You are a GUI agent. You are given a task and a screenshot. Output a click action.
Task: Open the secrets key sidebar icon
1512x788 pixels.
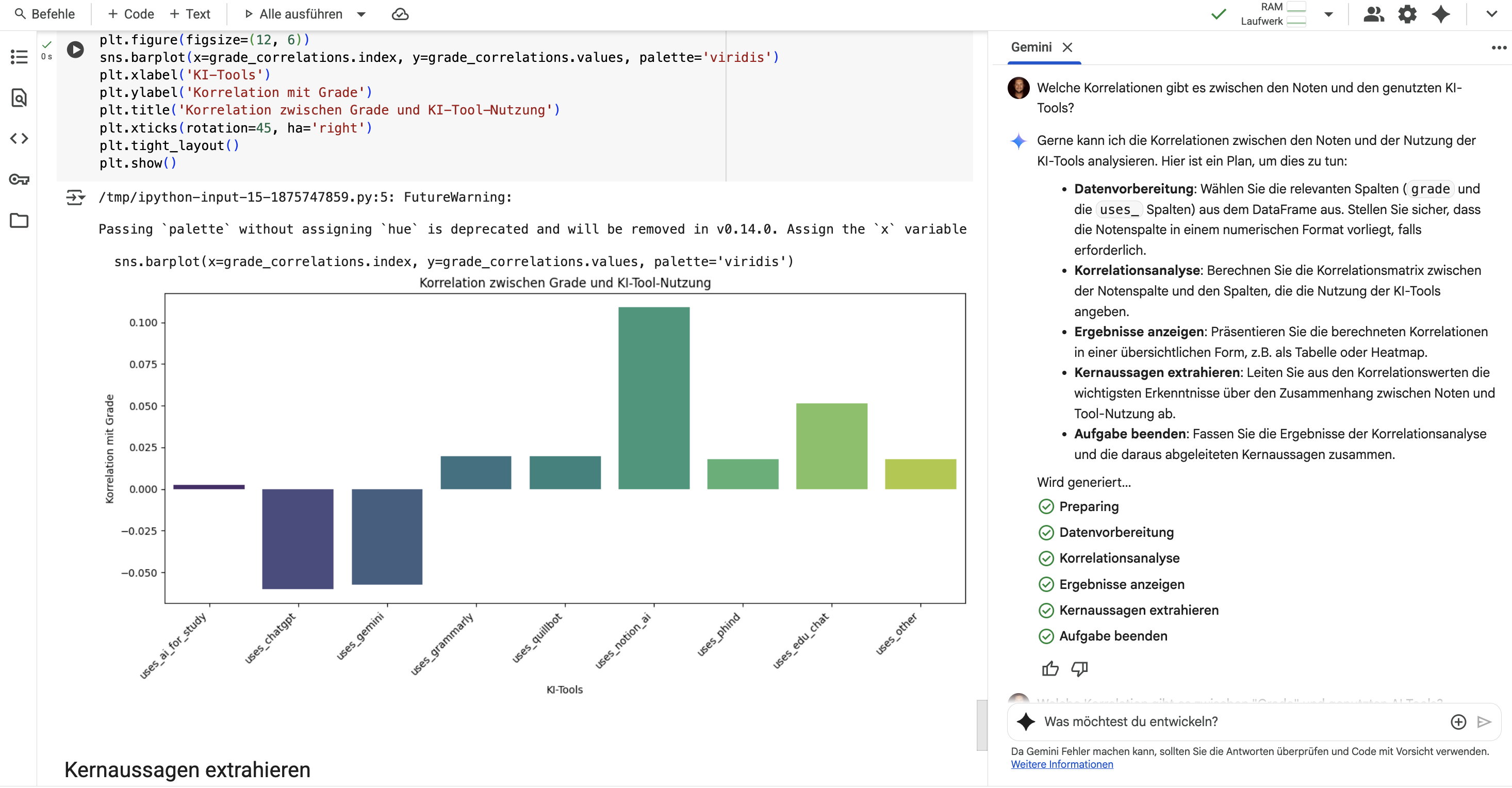(x=19, y=179)
